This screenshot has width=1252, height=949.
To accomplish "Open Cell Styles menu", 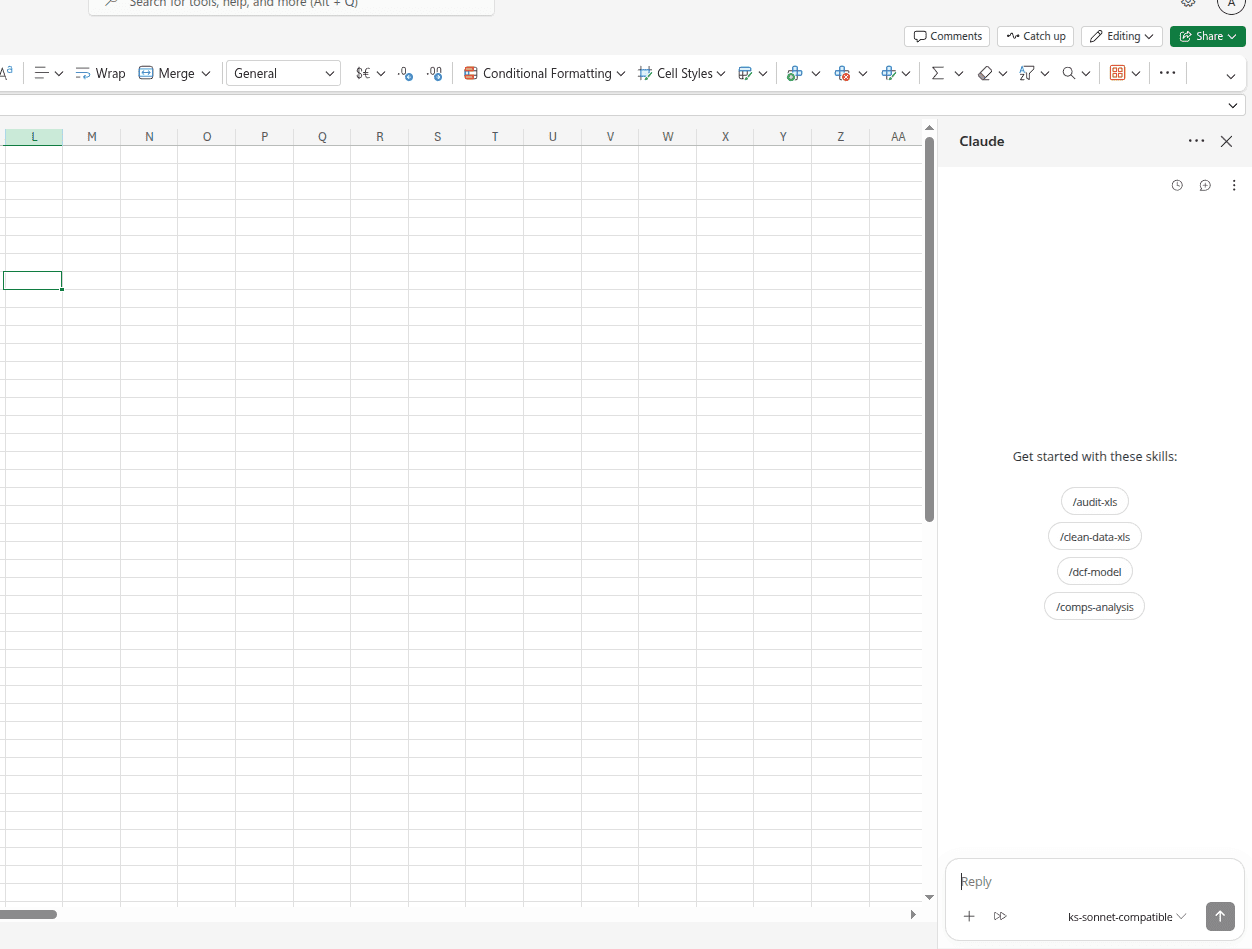I will (681, 73).
